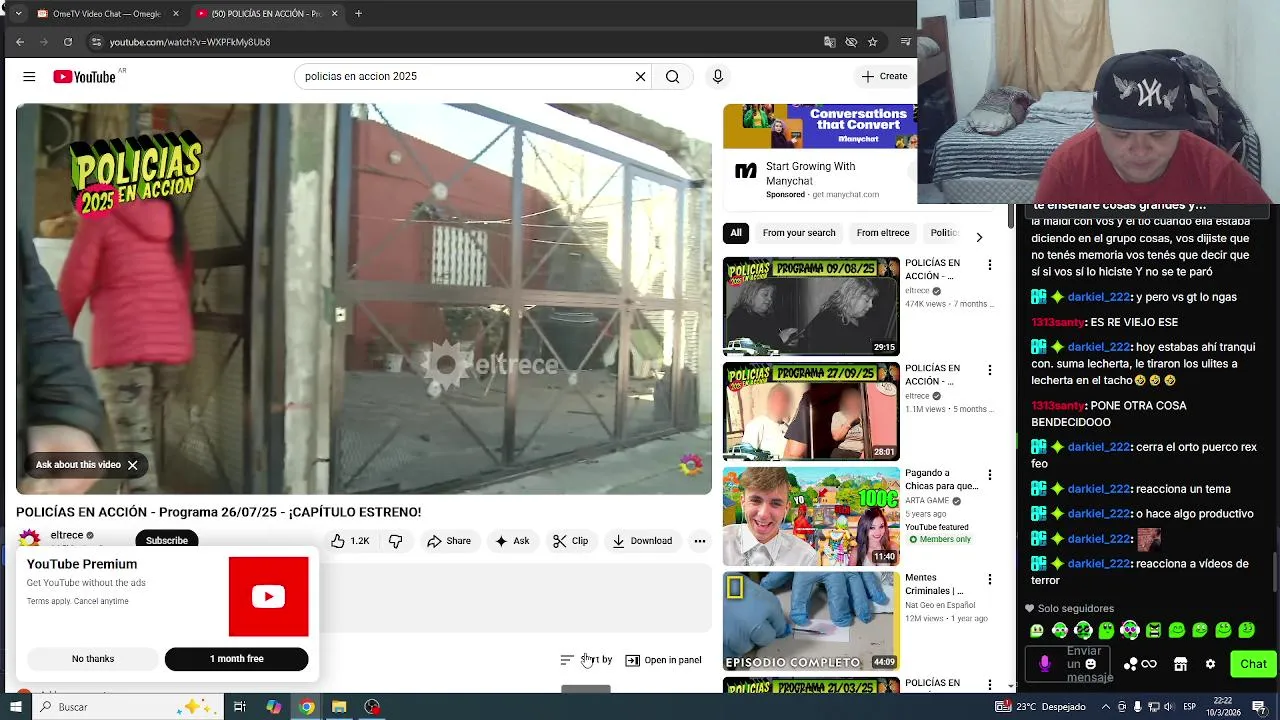Image resolution: width=1280 pixels, height=720 pixels.
Task: Select the From your search chip
Action: pyautogui.click(x=799, y=233)
